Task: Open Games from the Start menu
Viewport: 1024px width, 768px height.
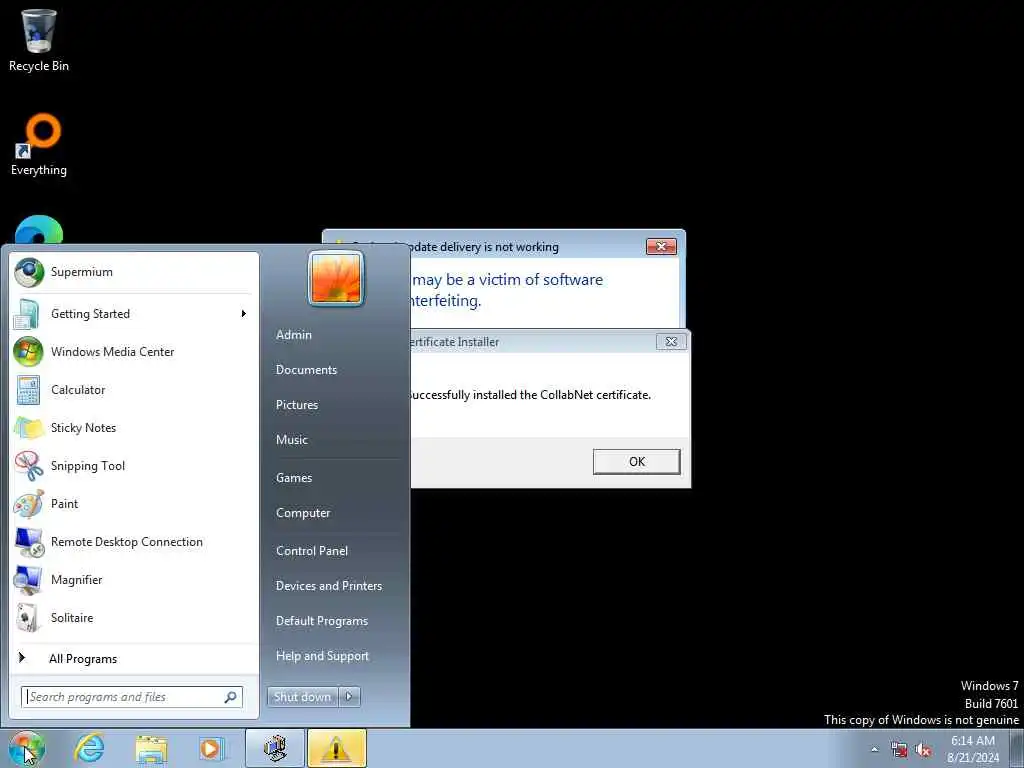Action: (295, 478)
